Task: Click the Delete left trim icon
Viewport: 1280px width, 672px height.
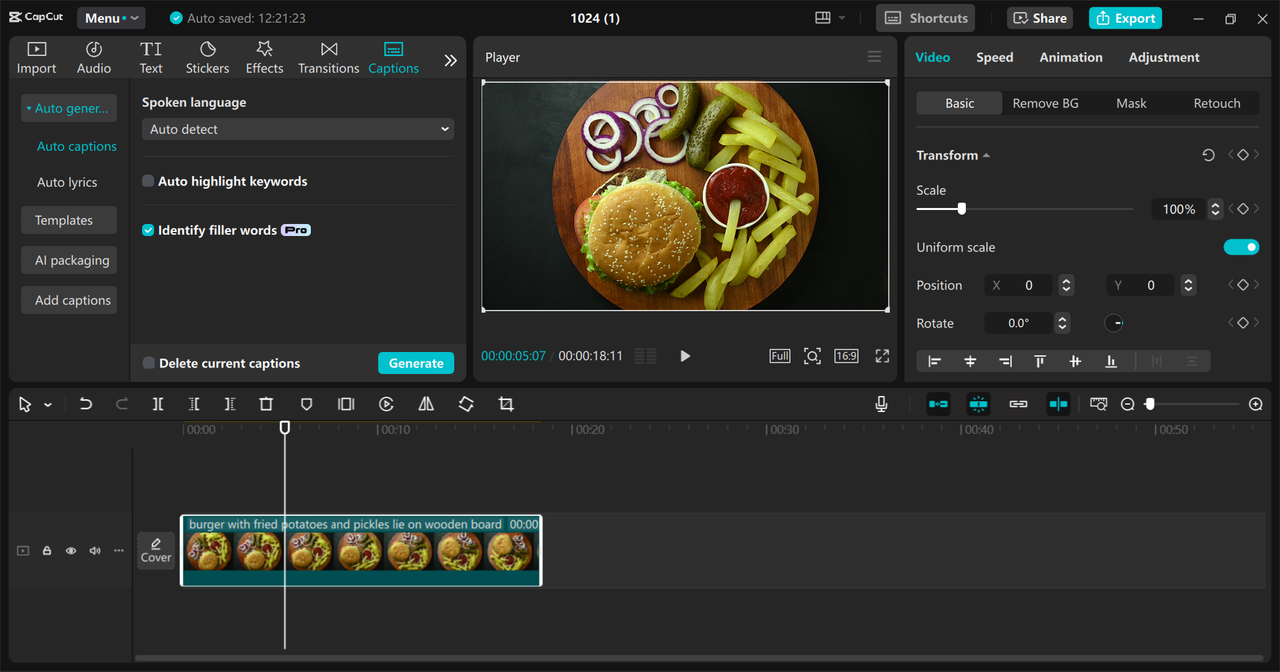Action: pyautogui.click(x=194, y=404)
